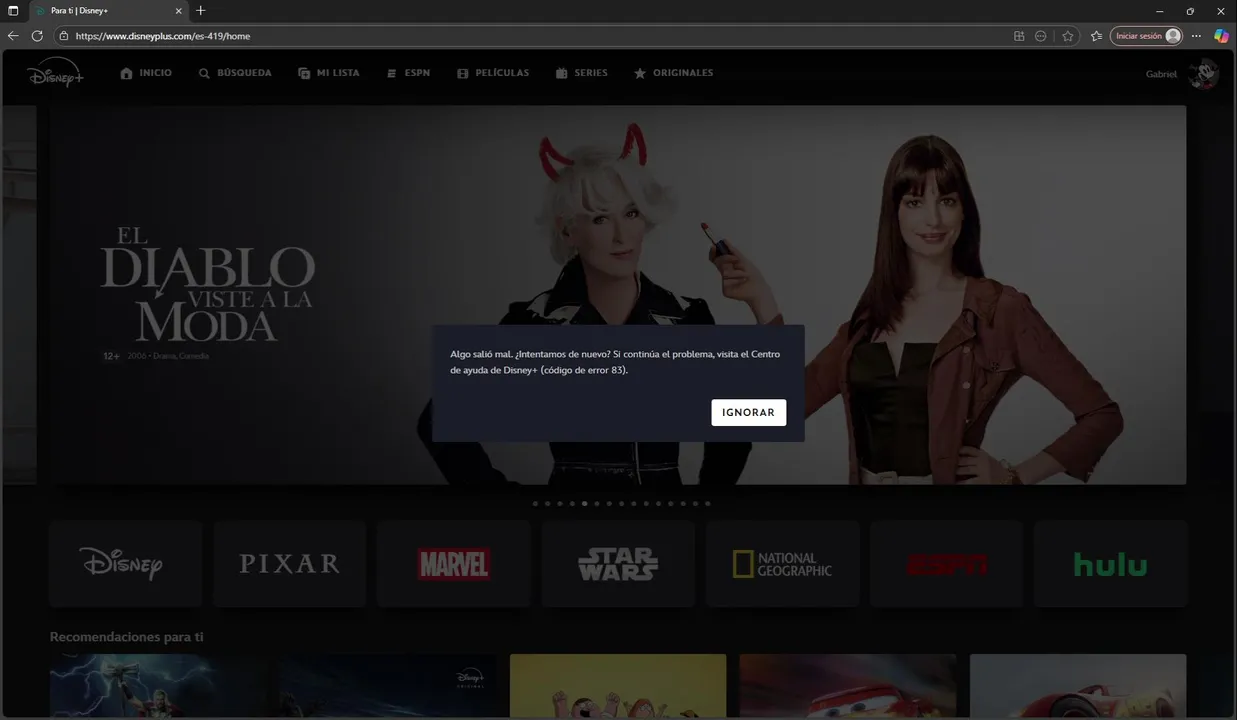Screen dimensions: 1237x720
Task: Click the Thor lightning recommendation thumbnail
Action: pos(160,686)
